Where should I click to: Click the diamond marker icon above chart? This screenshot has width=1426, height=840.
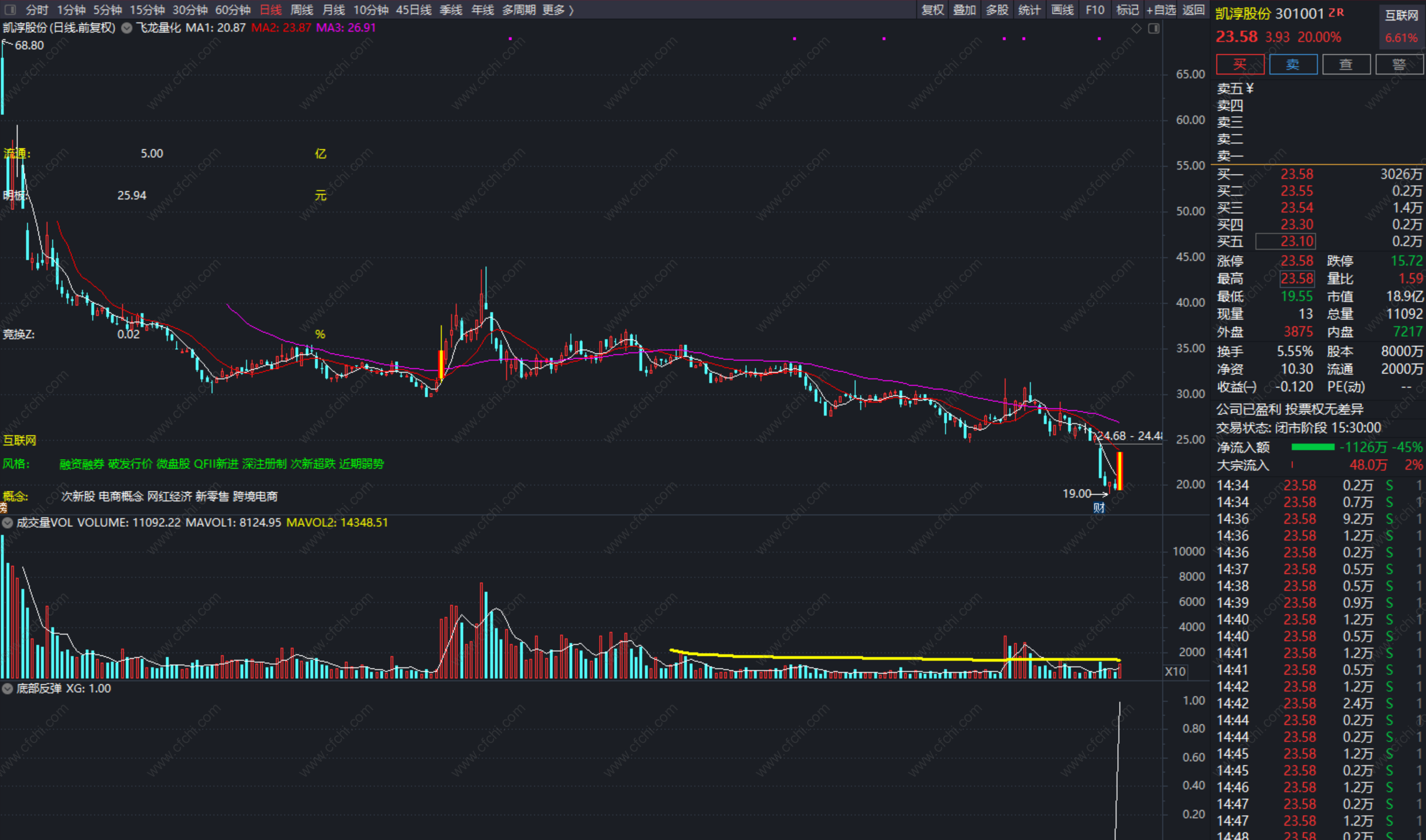1136,29
